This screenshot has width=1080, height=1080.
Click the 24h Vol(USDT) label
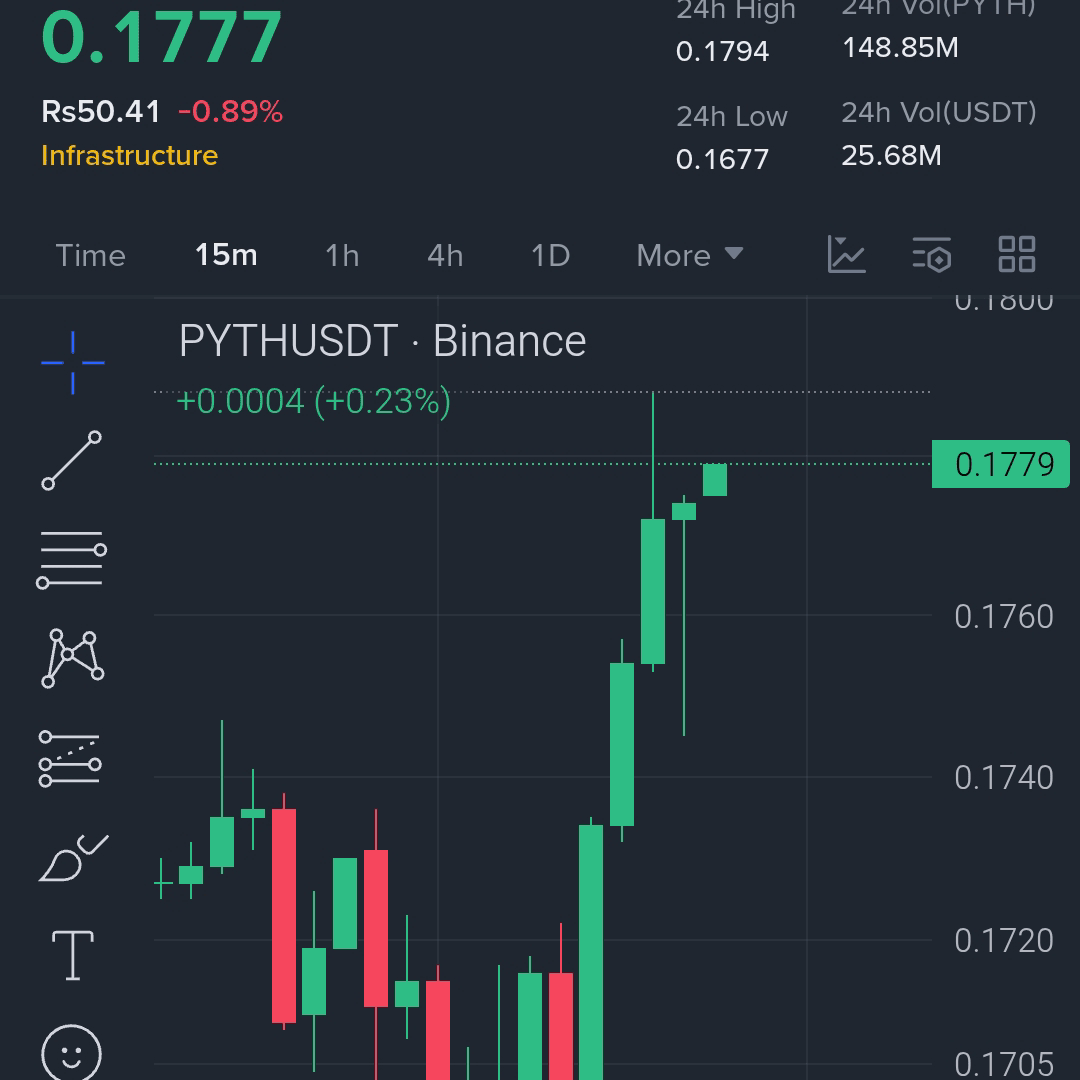939,112
